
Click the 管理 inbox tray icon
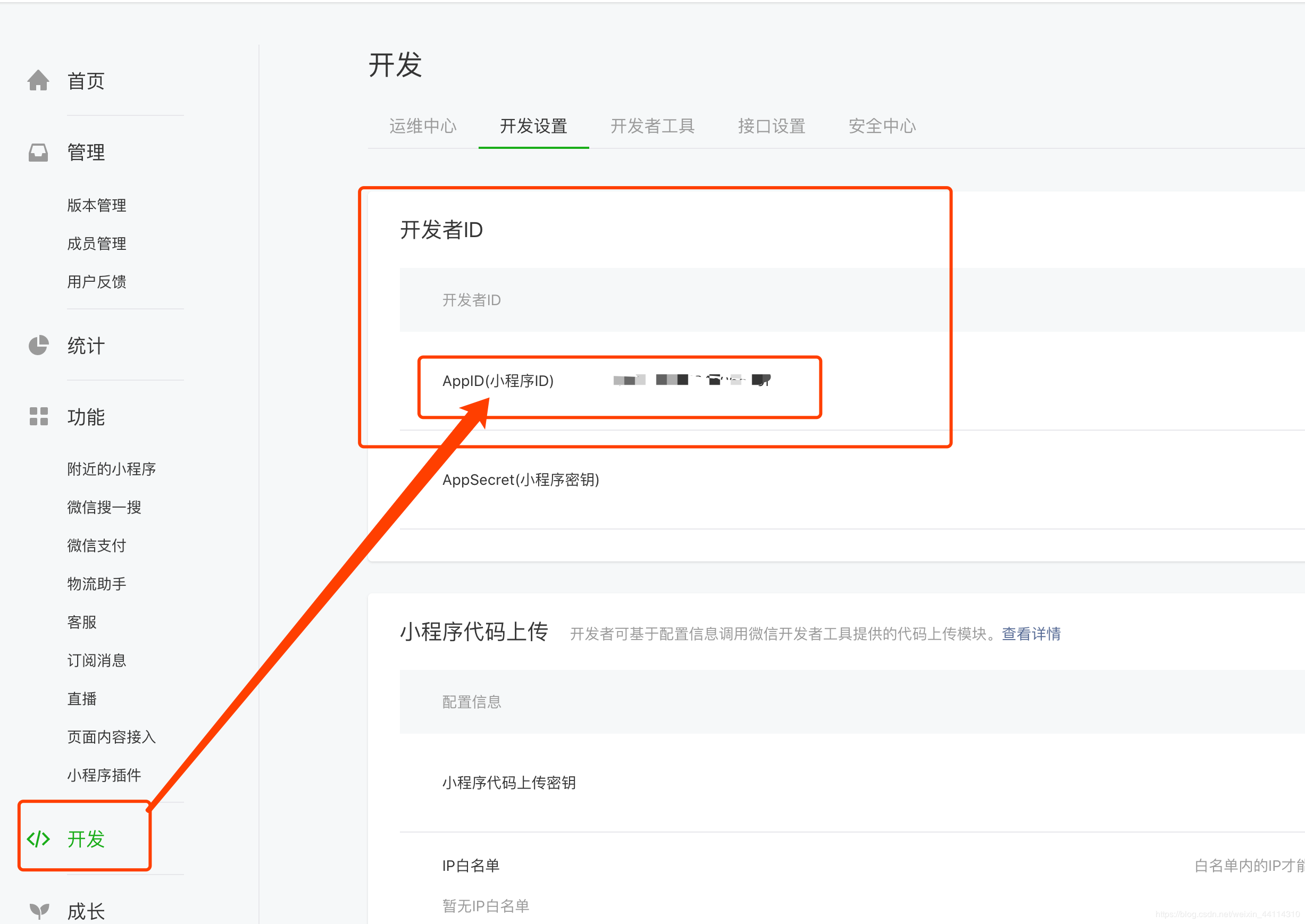[x=38, y=153]
